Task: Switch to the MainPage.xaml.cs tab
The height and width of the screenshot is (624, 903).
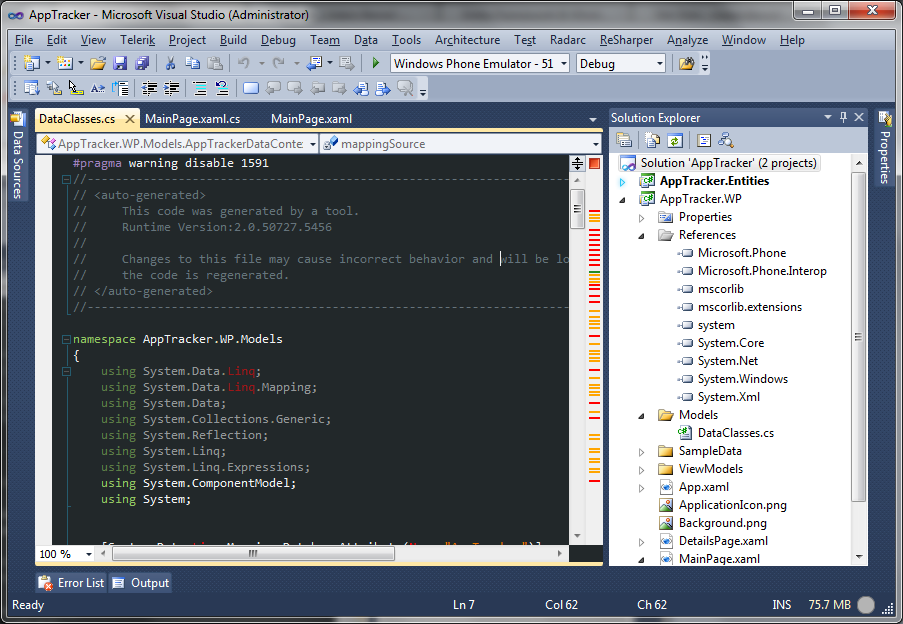Action: click(x=193, y=119)
